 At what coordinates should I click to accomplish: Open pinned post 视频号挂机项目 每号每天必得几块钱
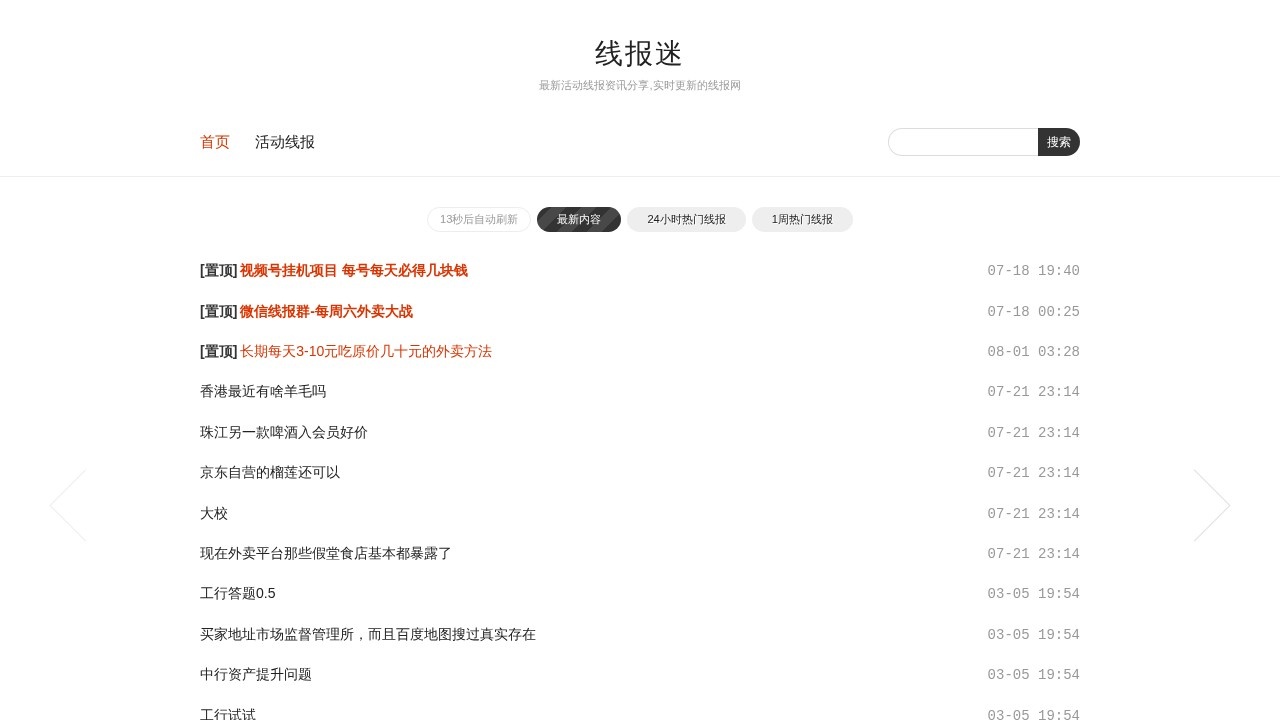tap(354, 271)
